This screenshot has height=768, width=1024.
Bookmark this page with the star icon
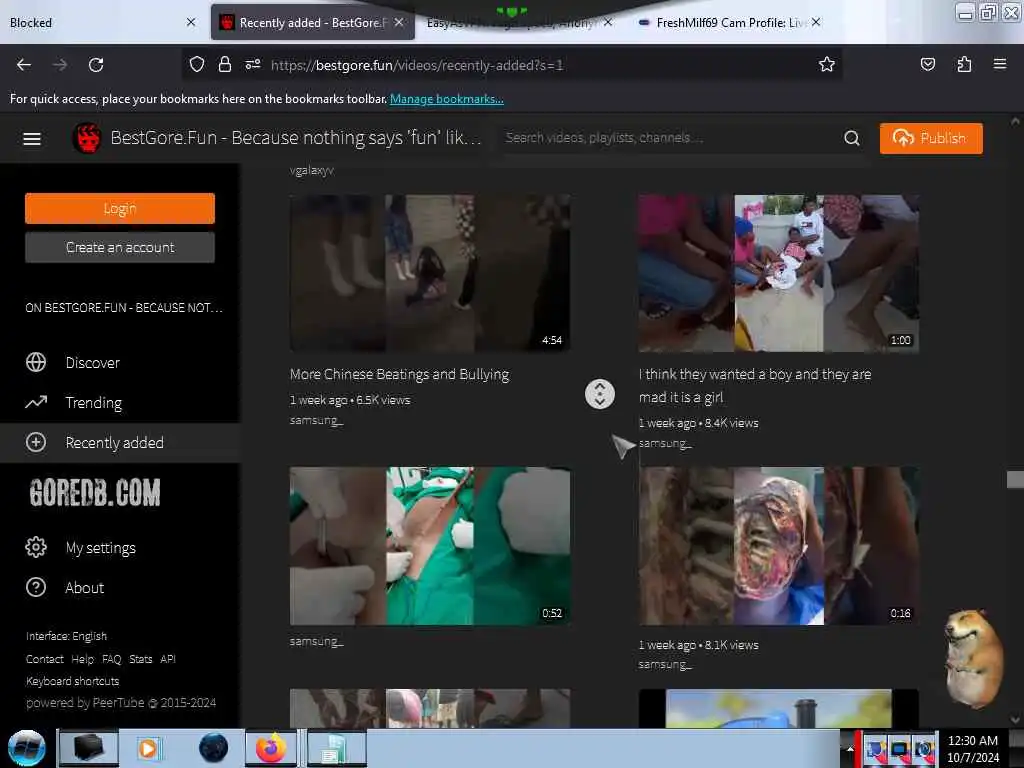pos(827,64)
